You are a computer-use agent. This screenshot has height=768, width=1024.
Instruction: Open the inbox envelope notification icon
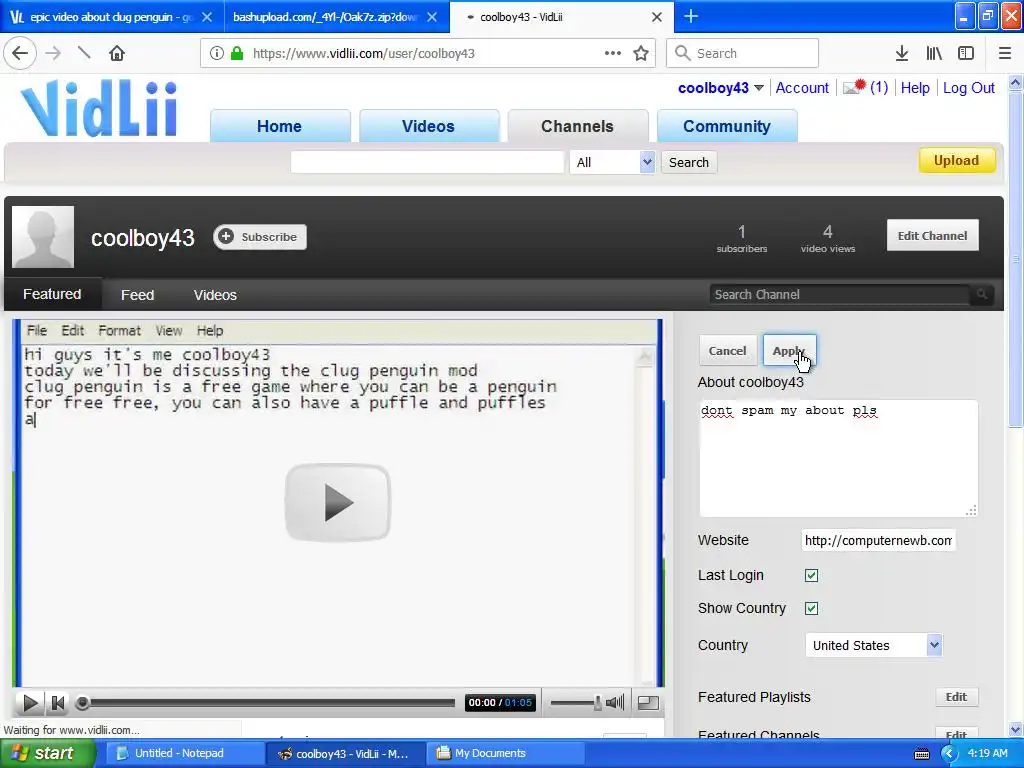pyautogui.click(x=854, y=87)
